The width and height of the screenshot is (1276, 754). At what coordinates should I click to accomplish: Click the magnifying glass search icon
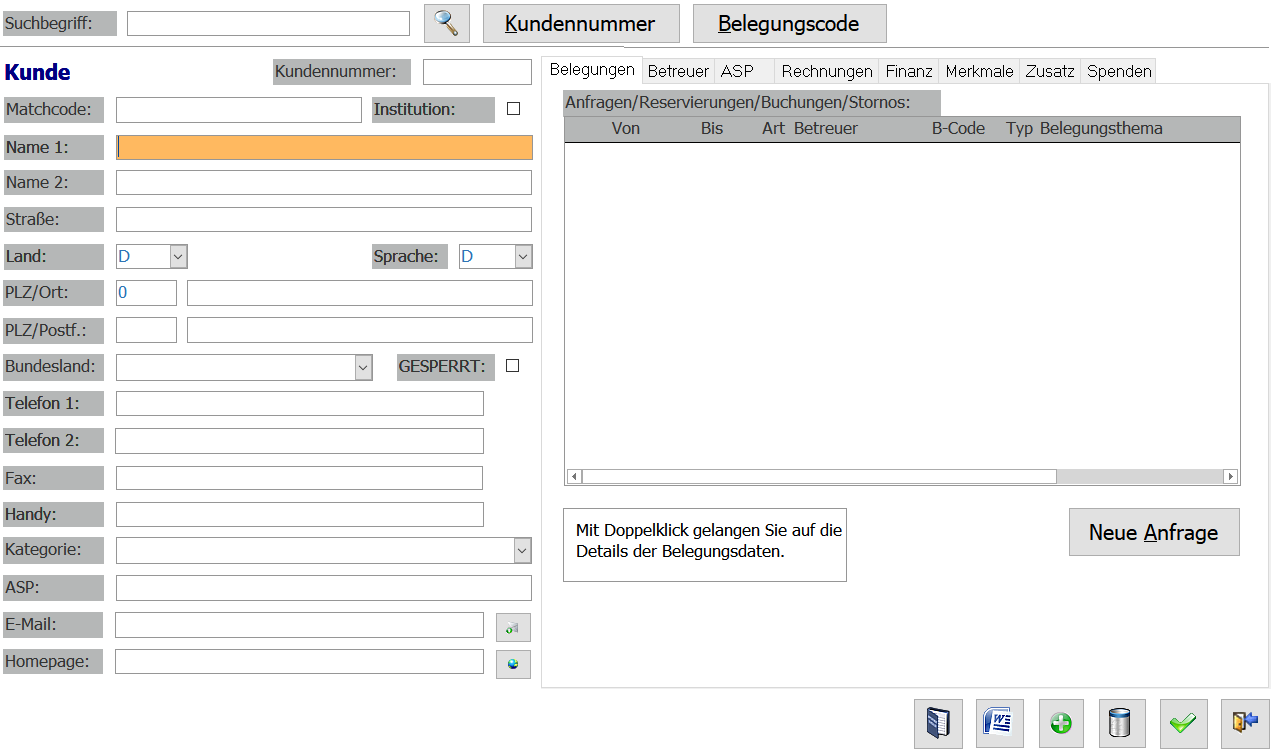446,23
